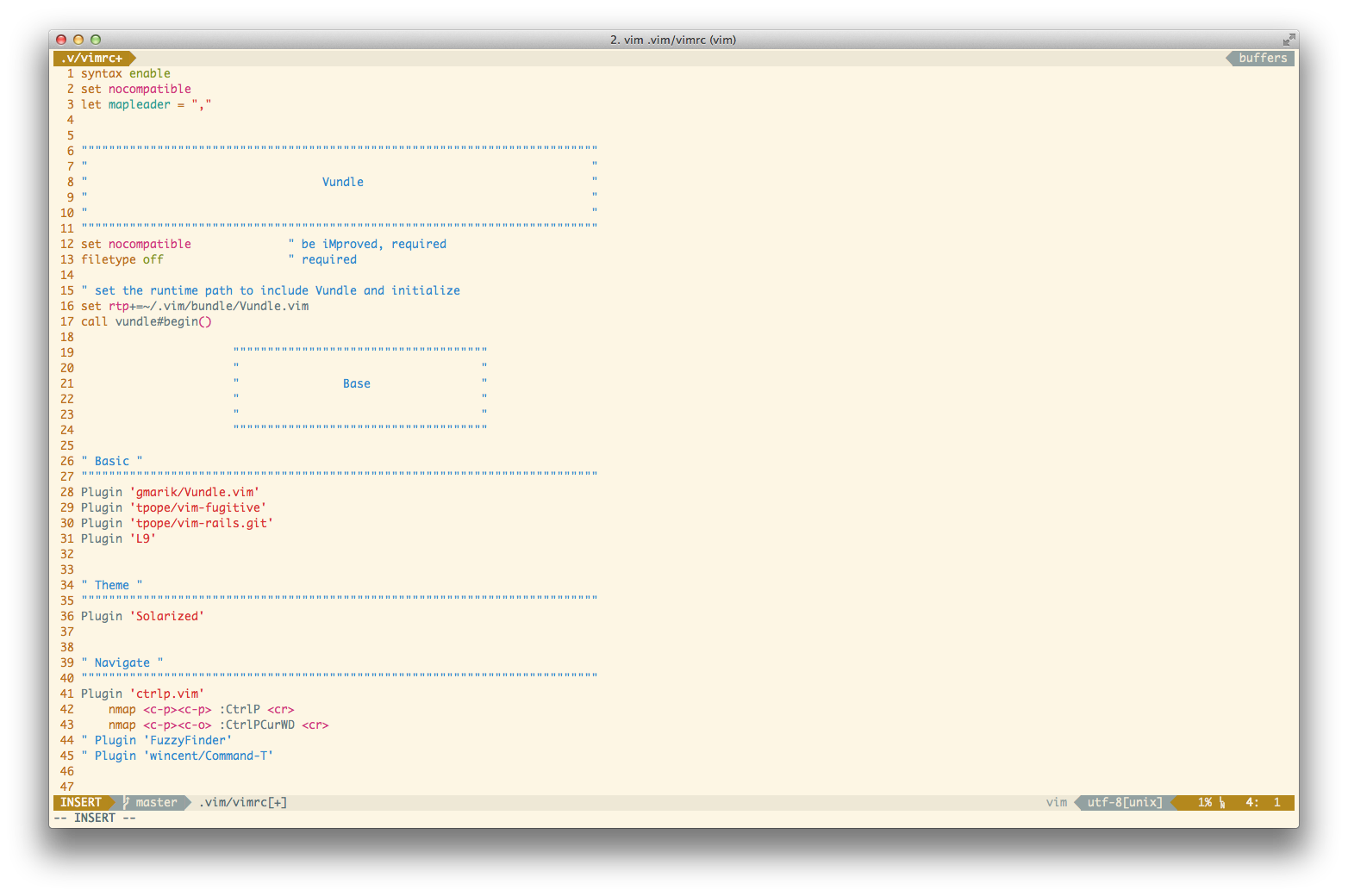This screenshot has height=896, width=1348.
Task: Click the yellow minimize window button
Action: coord(78,40)
